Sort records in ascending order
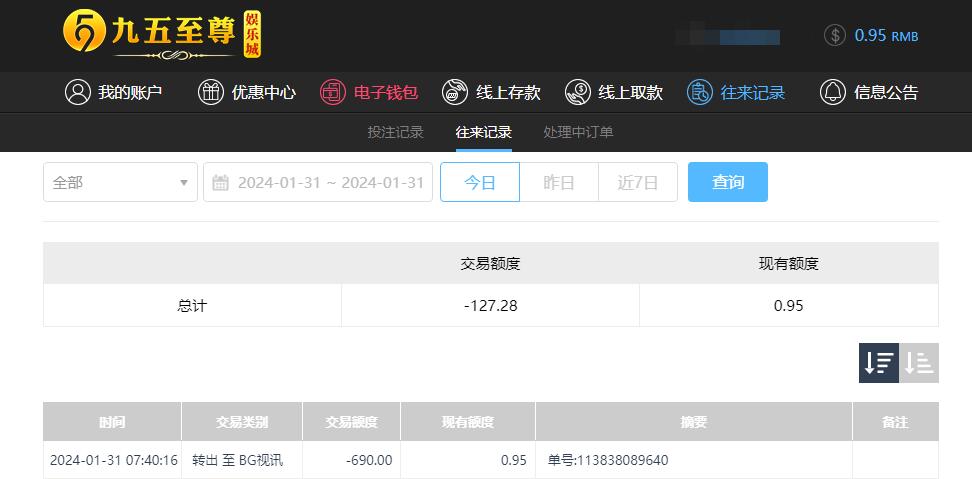The width and height of the screenshot is (972, 479). point(919,363)
